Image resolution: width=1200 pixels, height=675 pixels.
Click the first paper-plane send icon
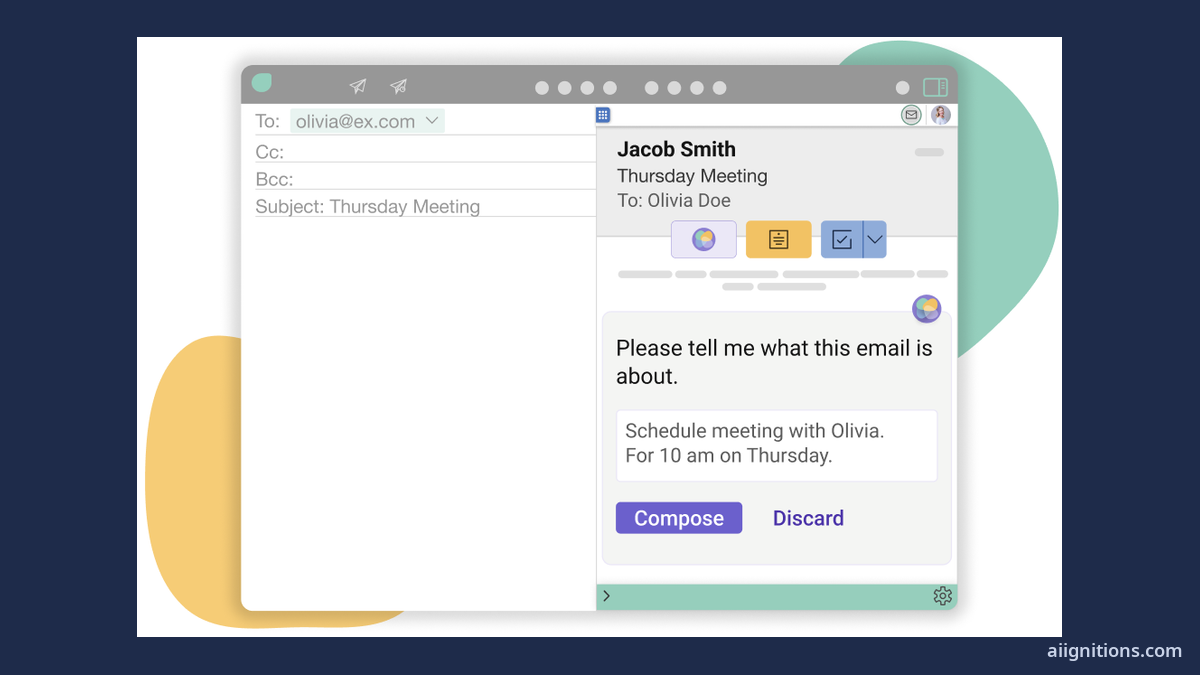click(x=358, y=86)
